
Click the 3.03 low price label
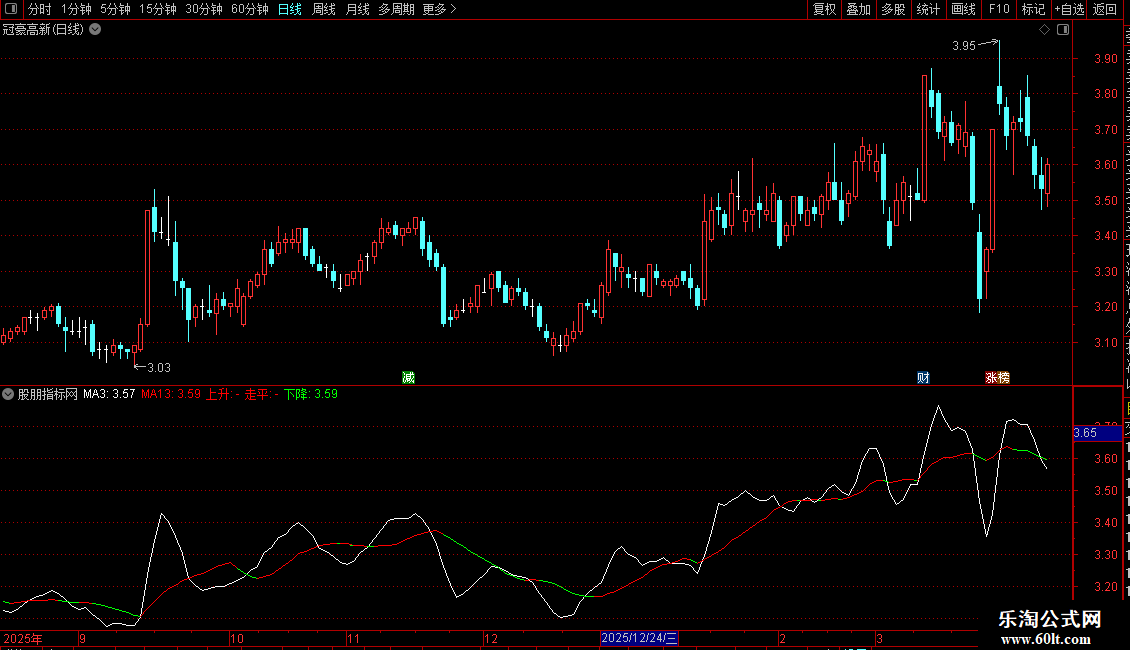[x=159, y=368]
